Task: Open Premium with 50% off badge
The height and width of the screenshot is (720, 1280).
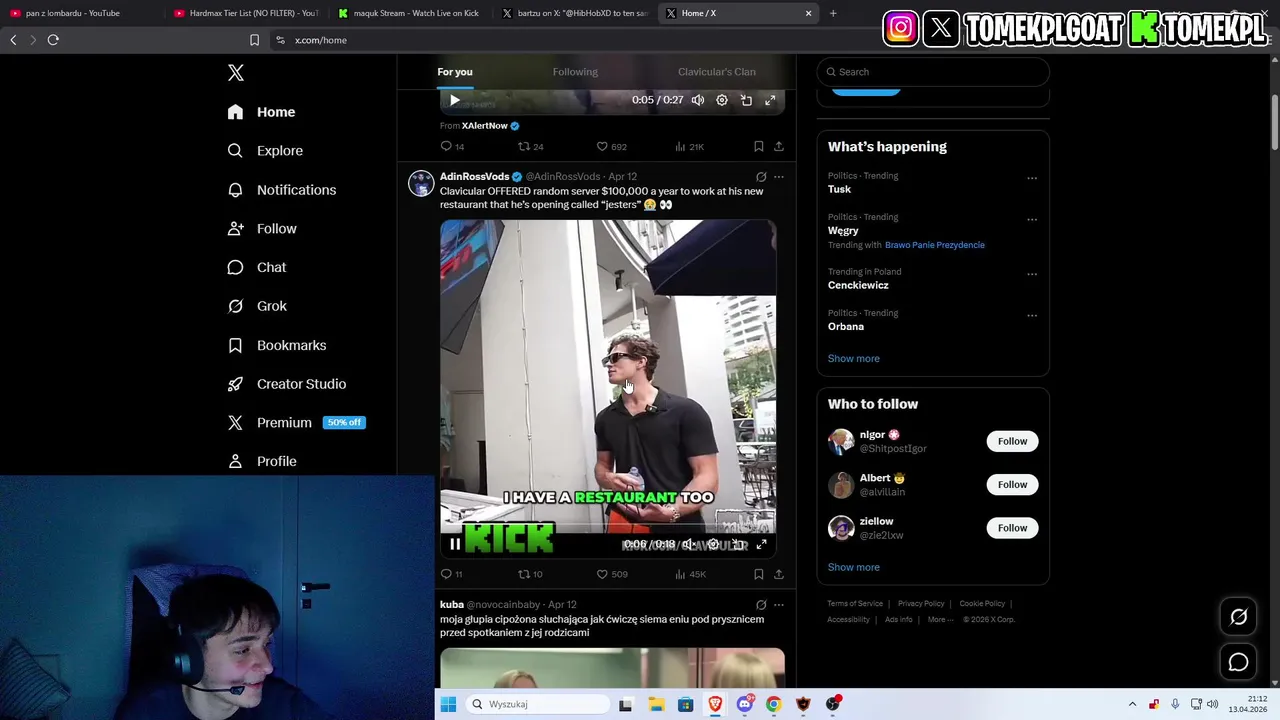Action: 296,423
